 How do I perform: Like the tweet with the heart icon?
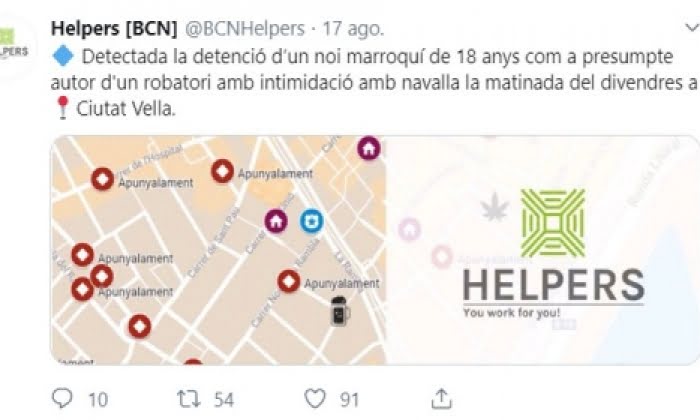315,398
